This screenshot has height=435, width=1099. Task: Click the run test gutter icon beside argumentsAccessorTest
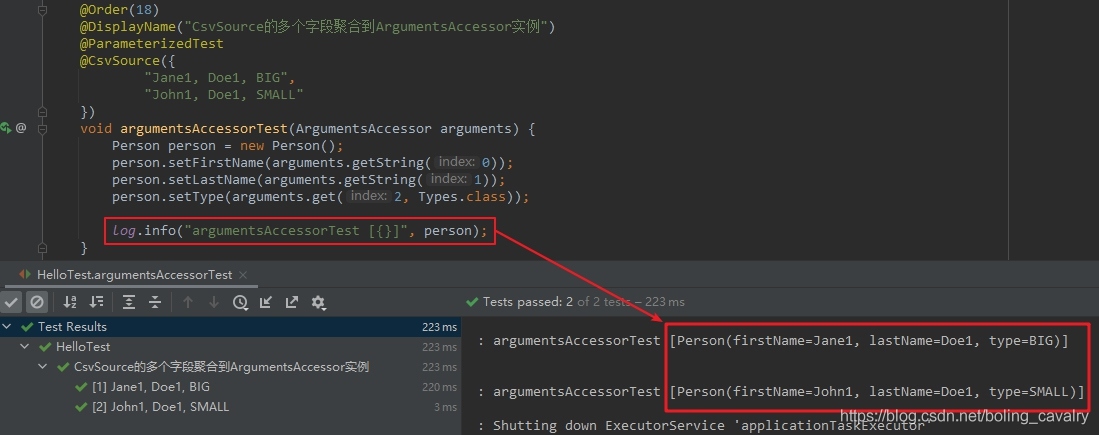[6, 128]
